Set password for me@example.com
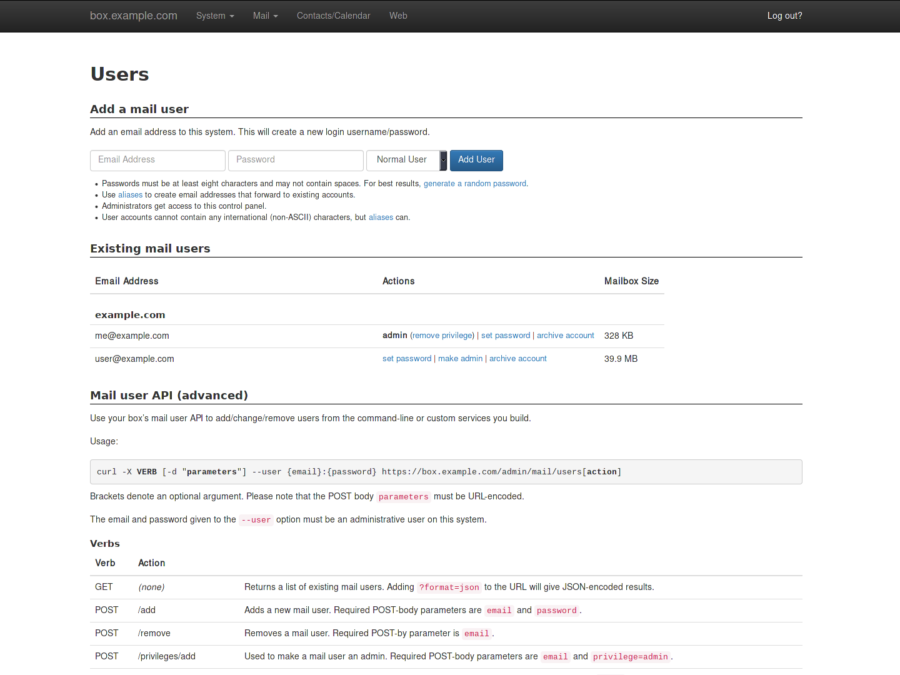Viewport: 900px width, 675px height. tap(505, 336)
